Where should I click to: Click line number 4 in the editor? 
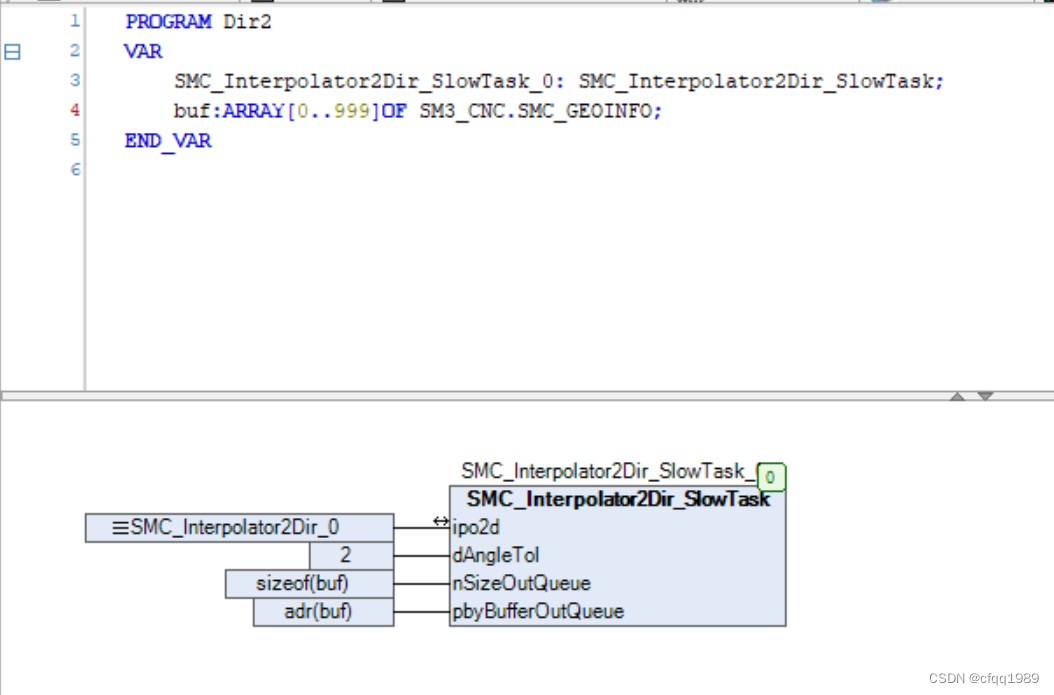tap(74, 110)
